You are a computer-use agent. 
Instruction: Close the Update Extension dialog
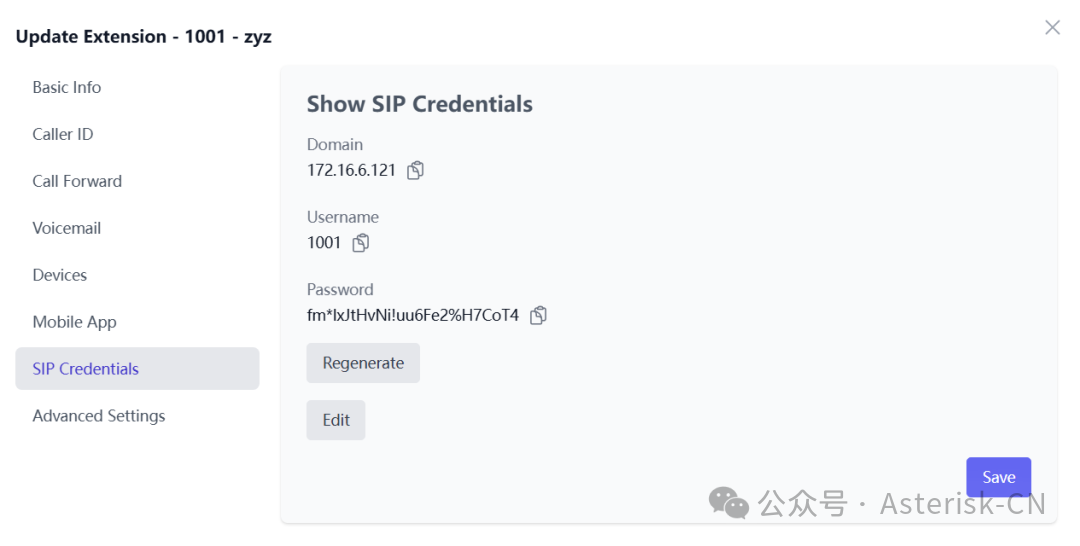[x=1052, y=28]
